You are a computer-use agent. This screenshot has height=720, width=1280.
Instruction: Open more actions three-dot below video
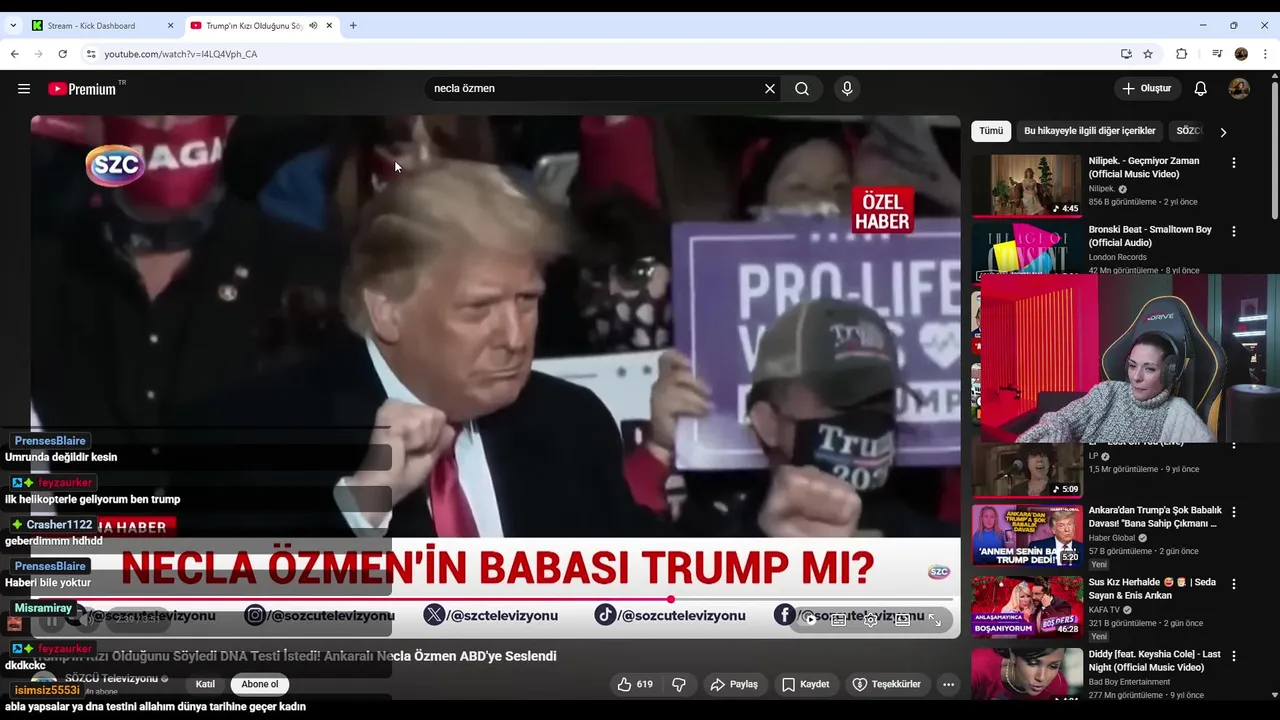(948, 685)
